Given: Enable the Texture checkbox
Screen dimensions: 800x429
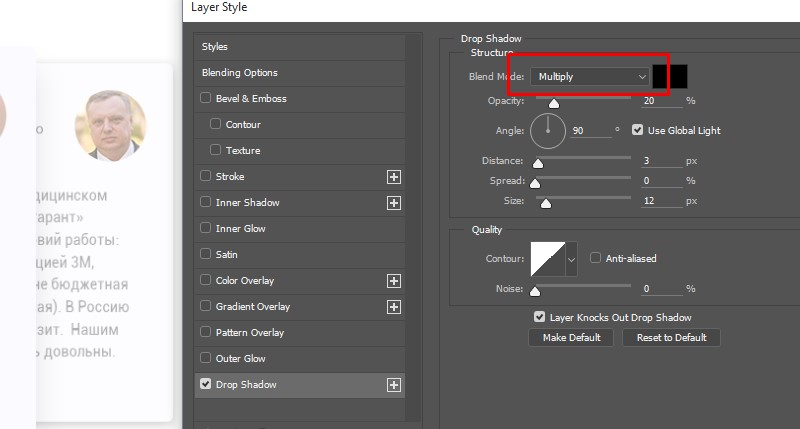Looking at the screenshot, I should (x=215, y=149).
